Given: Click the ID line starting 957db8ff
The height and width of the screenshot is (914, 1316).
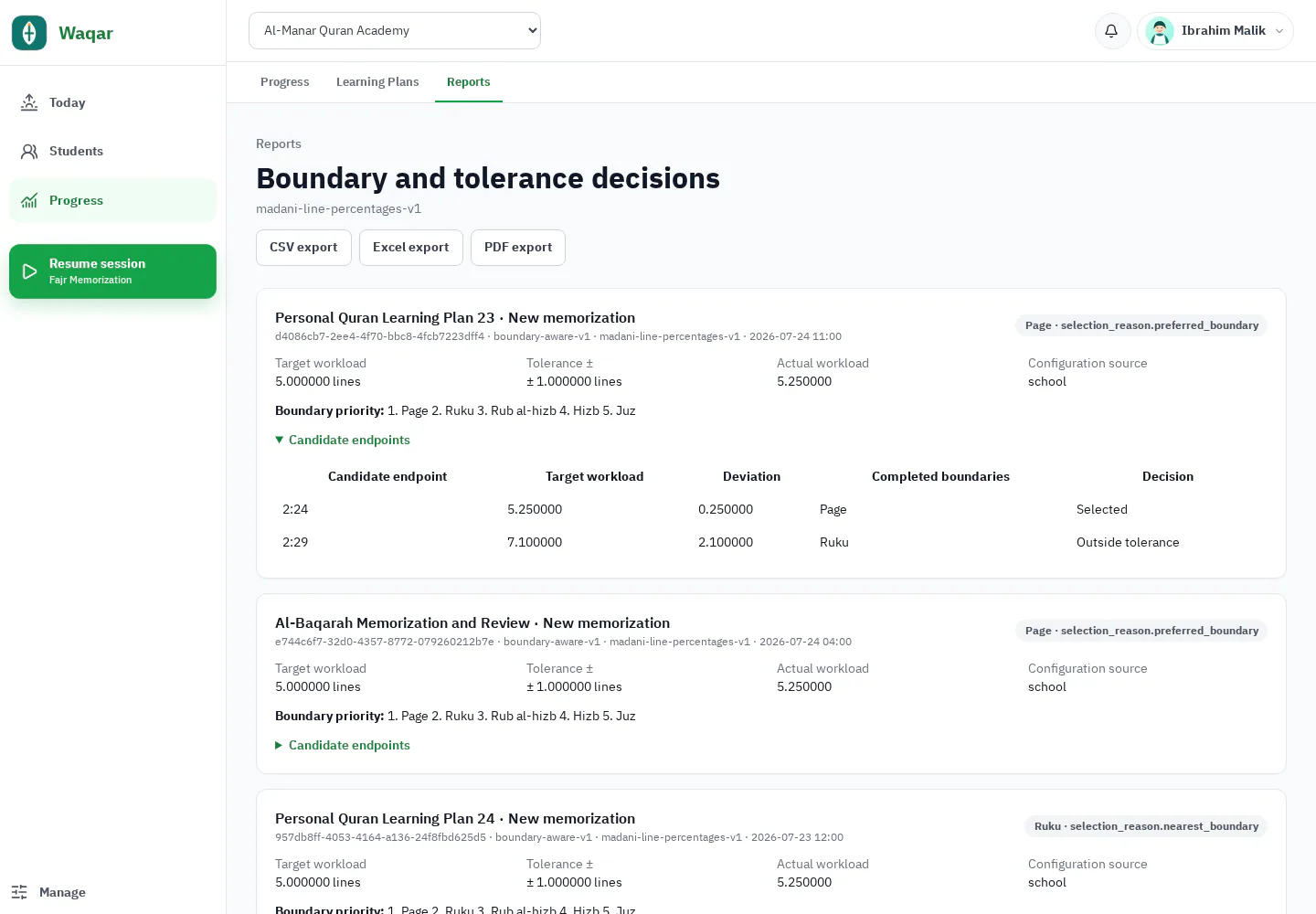Looking at the screenshot, I should 559,837.
